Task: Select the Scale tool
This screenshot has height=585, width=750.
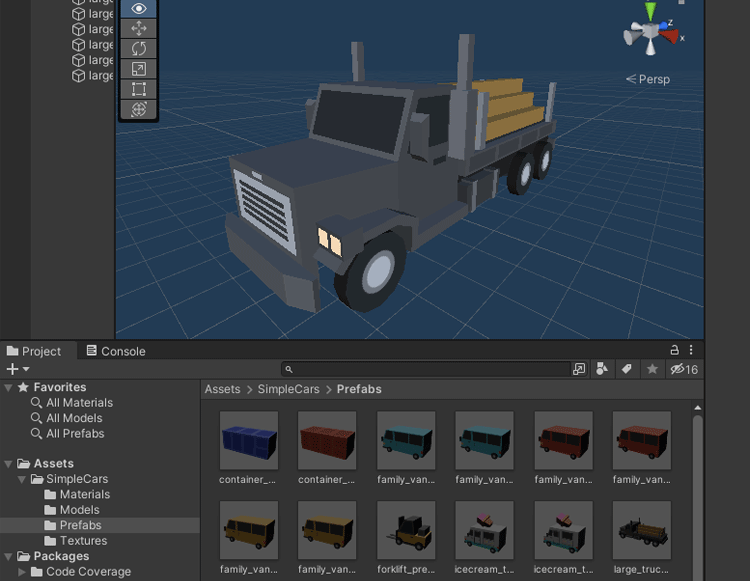Action: click(x=139, y=69)
